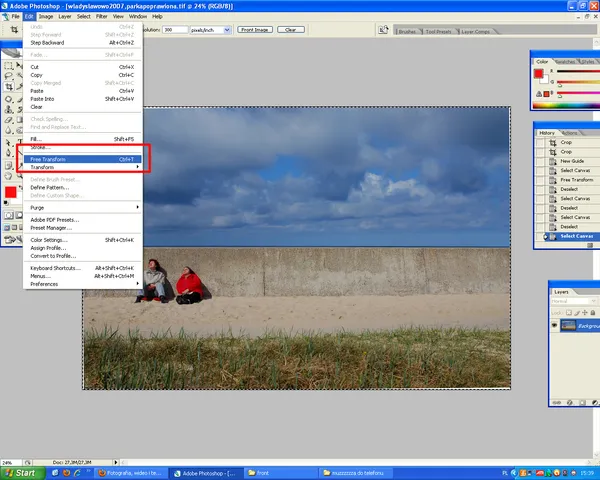Select the Crop tool in the toolbox

8,87
